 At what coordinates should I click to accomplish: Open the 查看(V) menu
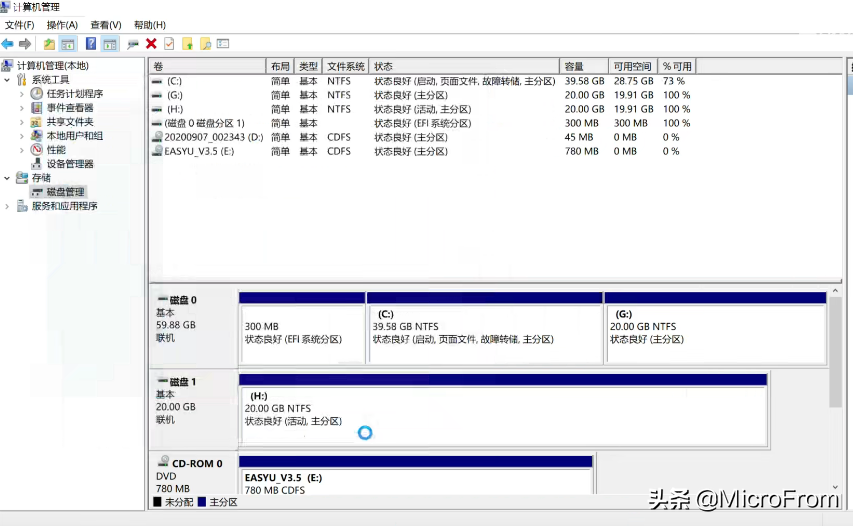pyautogui.click(x=105, y=25)
